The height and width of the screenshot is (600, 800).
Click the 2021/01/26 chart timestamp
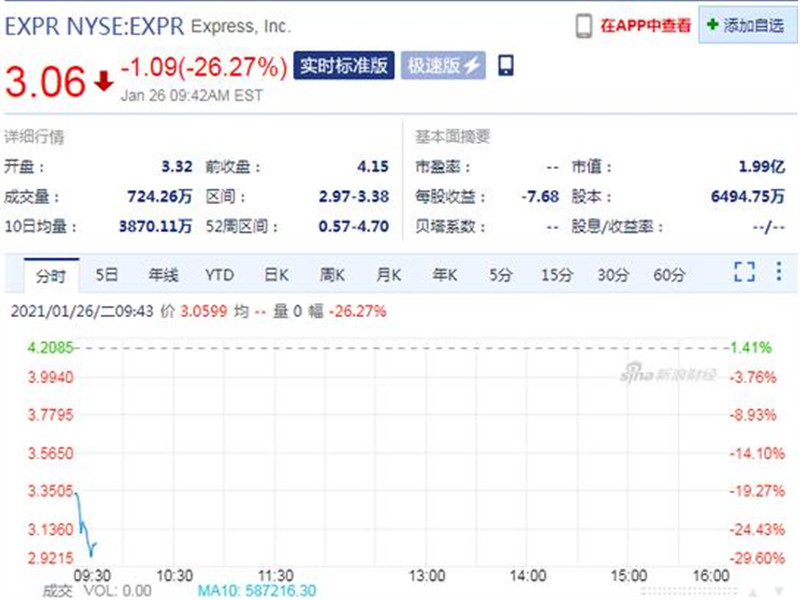click(82, 311)
